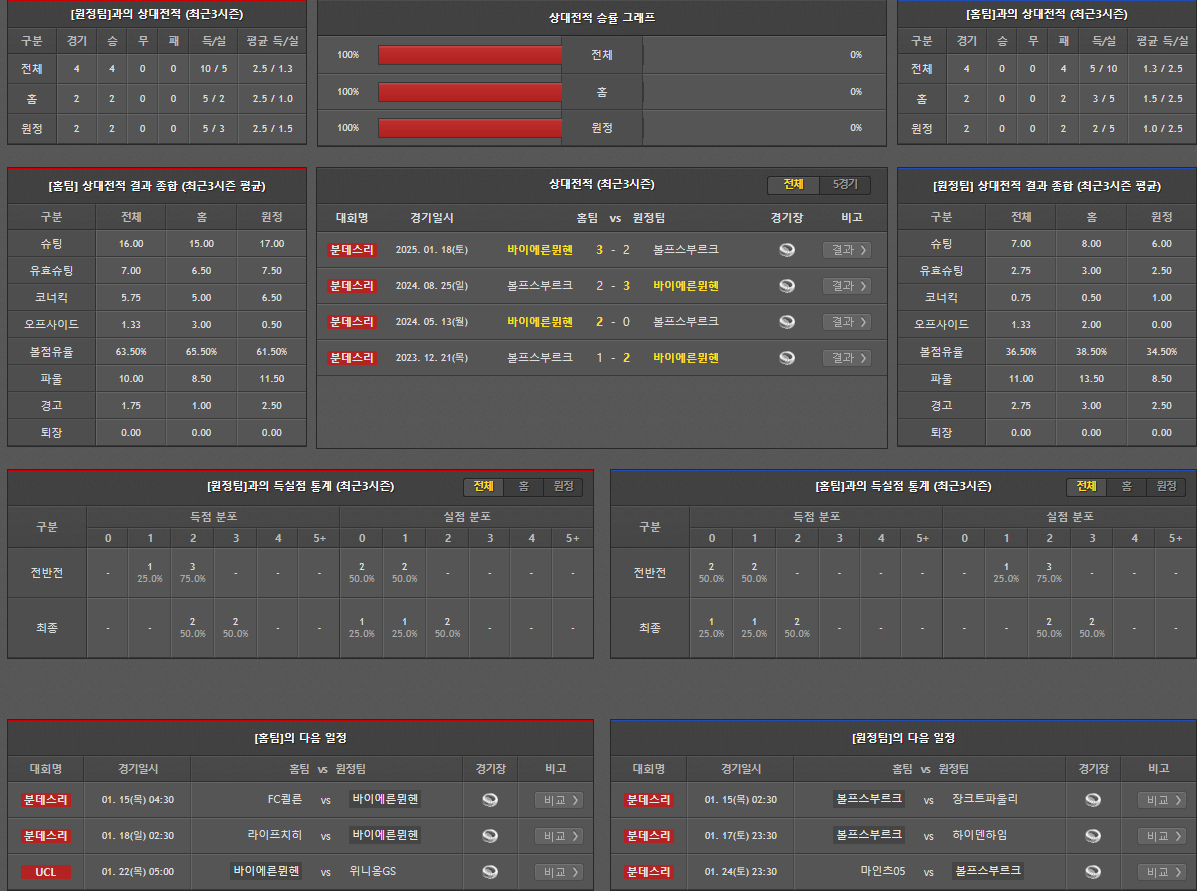Select 원정 filter in right goal statistics
The height and width of the screenshot is (891, 1197).
tap(1166, 487)
